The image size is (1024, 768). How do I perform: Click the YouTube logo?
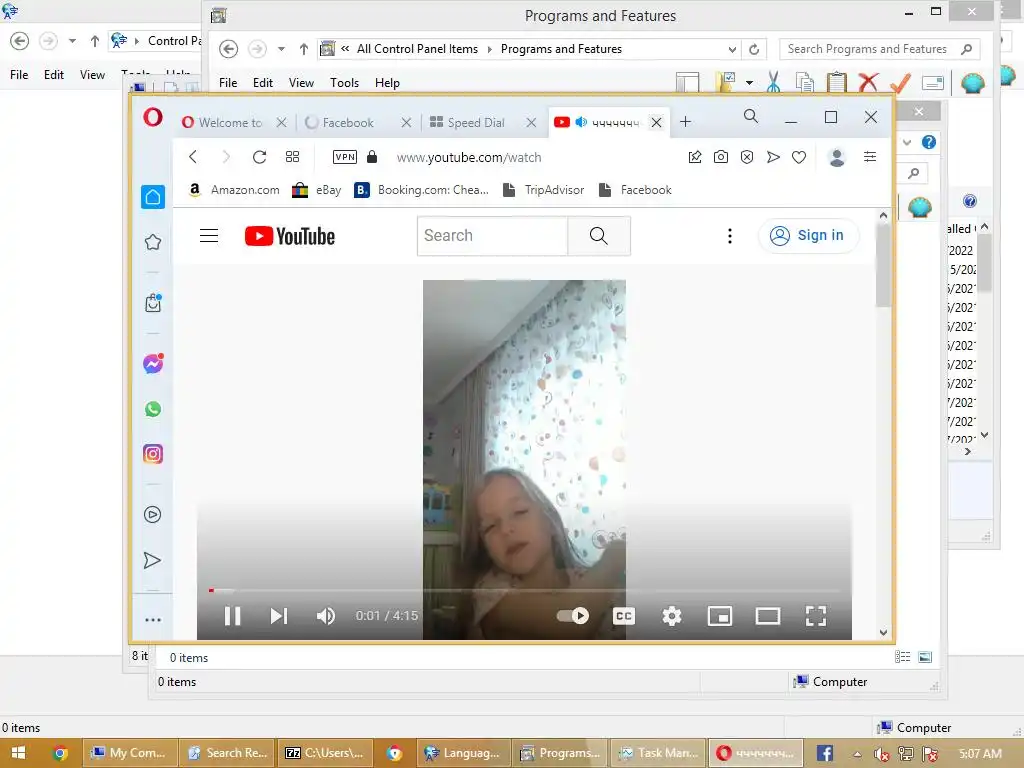click(290, 236)
